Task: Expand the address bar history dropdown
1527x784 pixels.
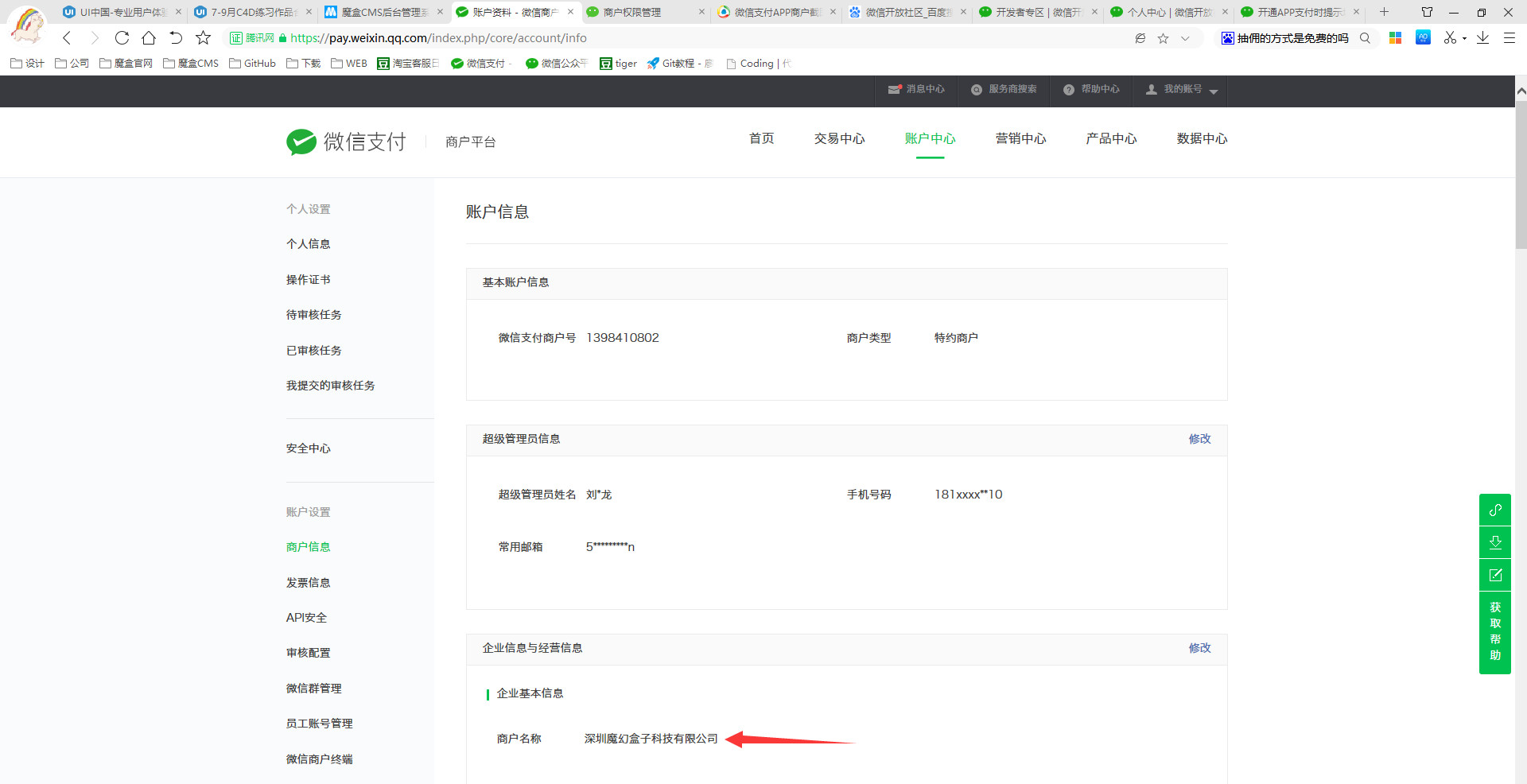Action: 1185,38
